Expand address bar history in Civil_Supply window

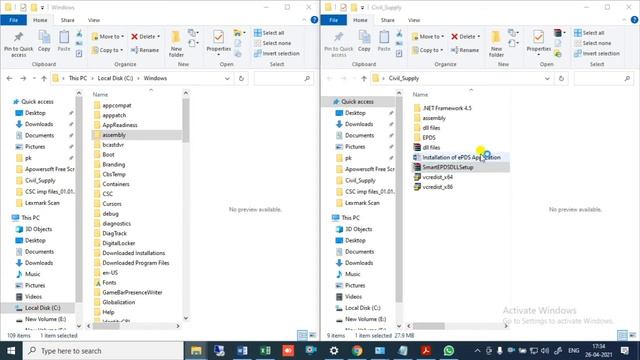pyautogui.click(x=547, y=78)
